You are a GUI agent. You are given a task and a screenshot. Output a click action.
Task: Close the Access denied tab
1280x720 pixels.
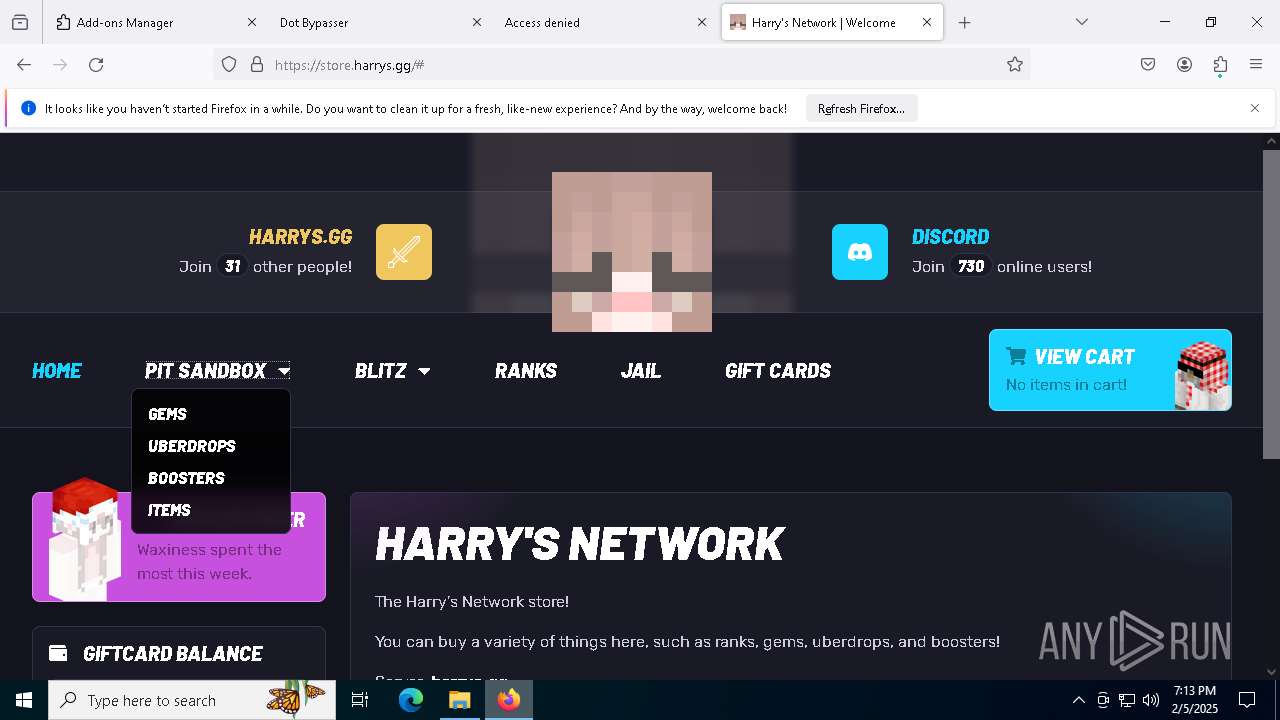[x=702, y=22]
